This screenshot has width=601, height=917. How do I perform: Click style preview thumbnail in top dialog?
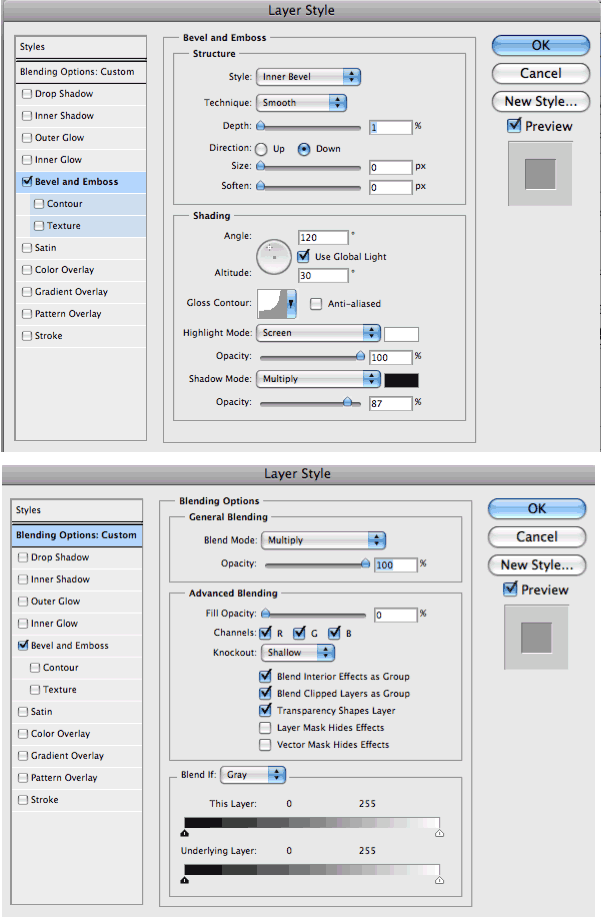[x=540, y=174]
